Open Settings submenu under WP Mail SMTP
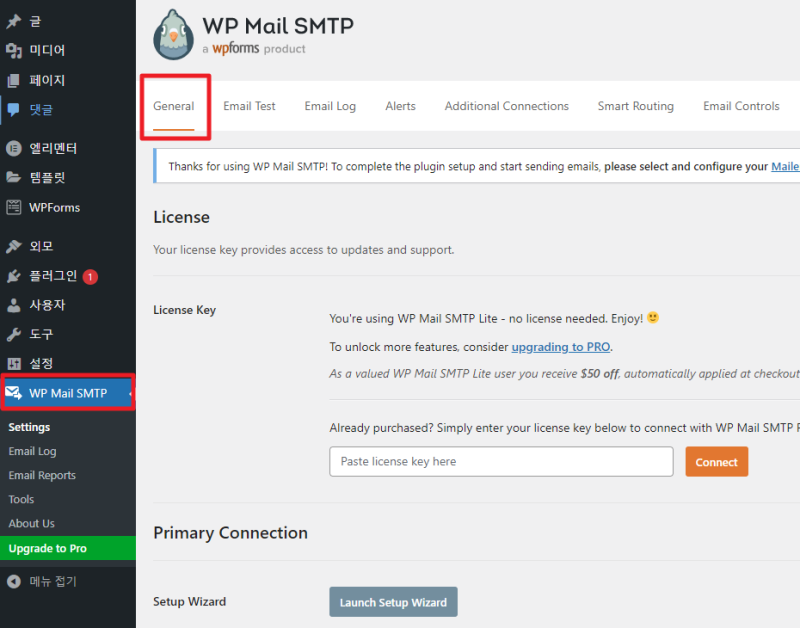Viewport: 800px width, 628px height. [29, 427]
